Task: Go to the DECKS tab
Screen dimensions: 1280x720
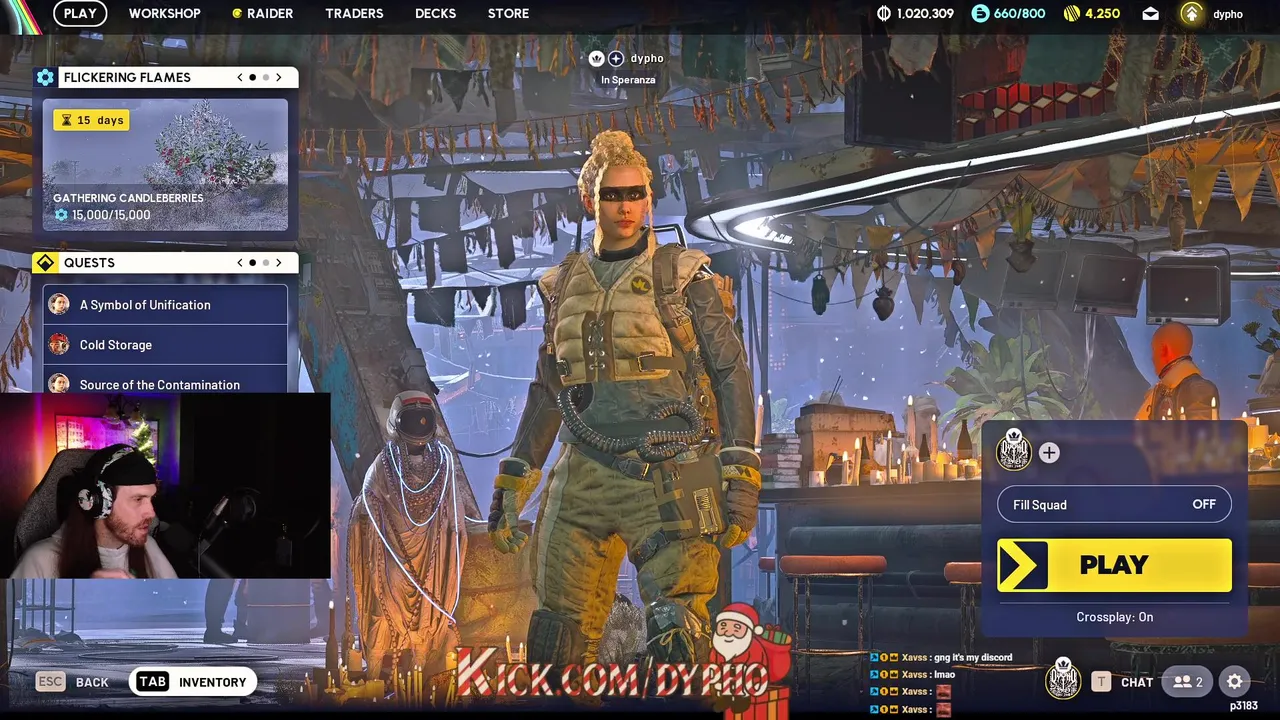Action: coord(435,13)
